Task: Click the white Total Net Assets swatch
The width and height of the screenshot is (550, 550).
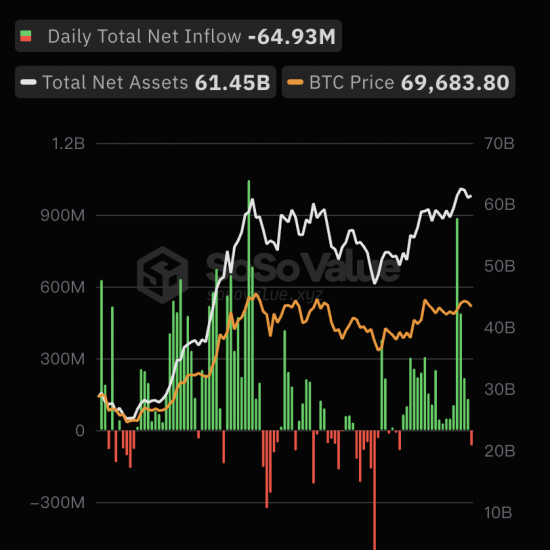Action: point(28,82)
